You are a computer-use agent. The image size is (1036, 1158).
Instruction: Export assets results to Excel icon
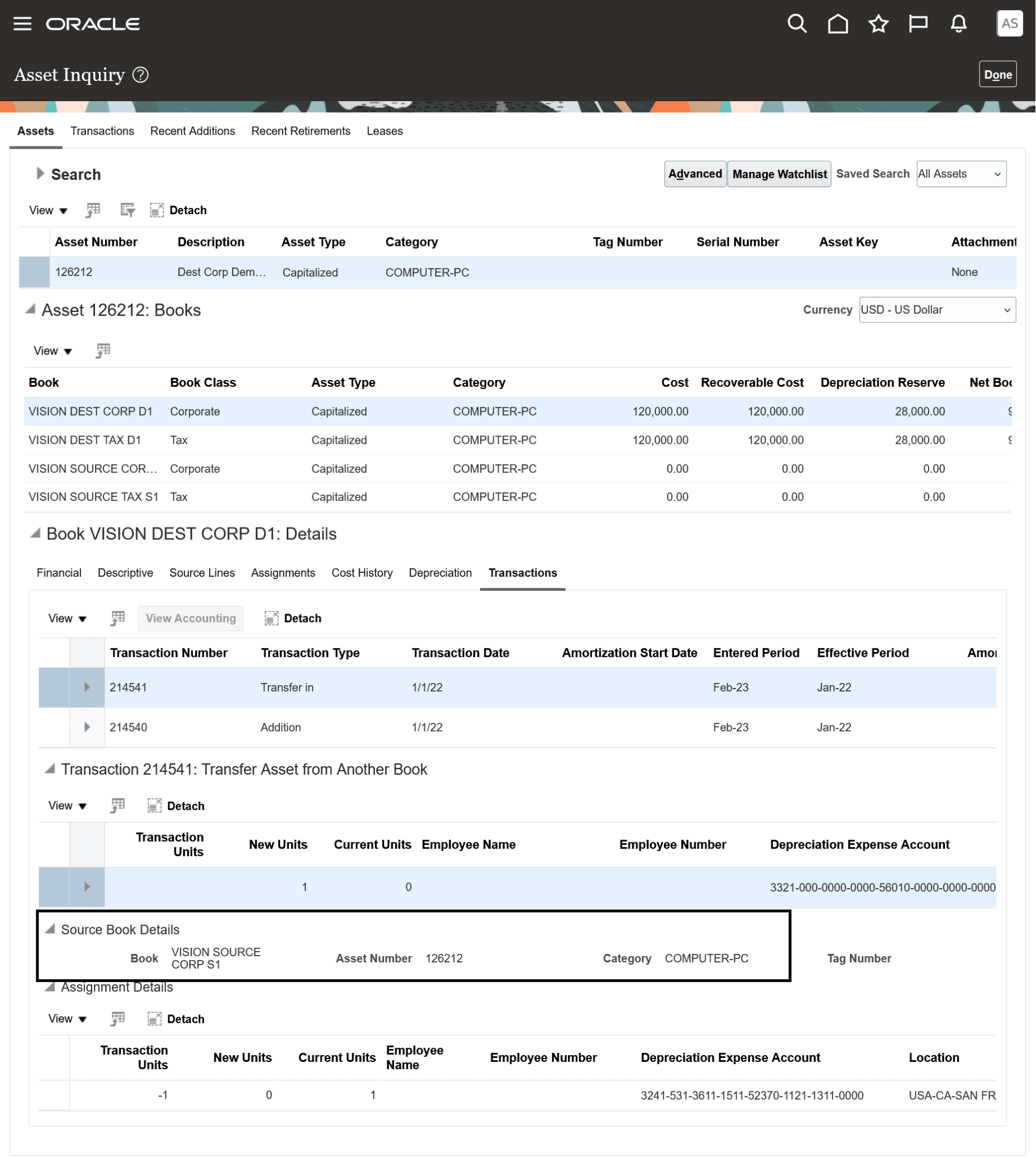[x=93, y=210]
